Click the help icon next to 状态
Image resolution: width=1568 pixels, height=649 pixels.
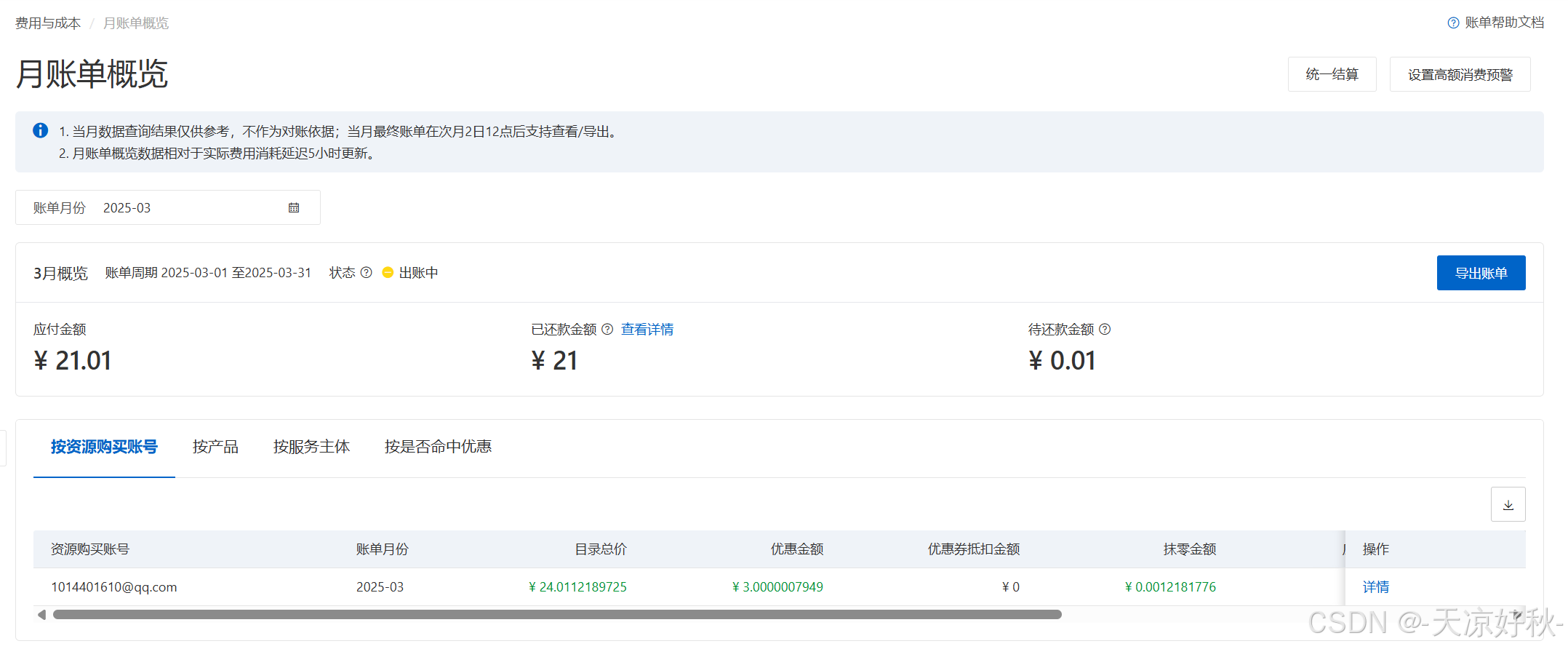click(367, 272)
